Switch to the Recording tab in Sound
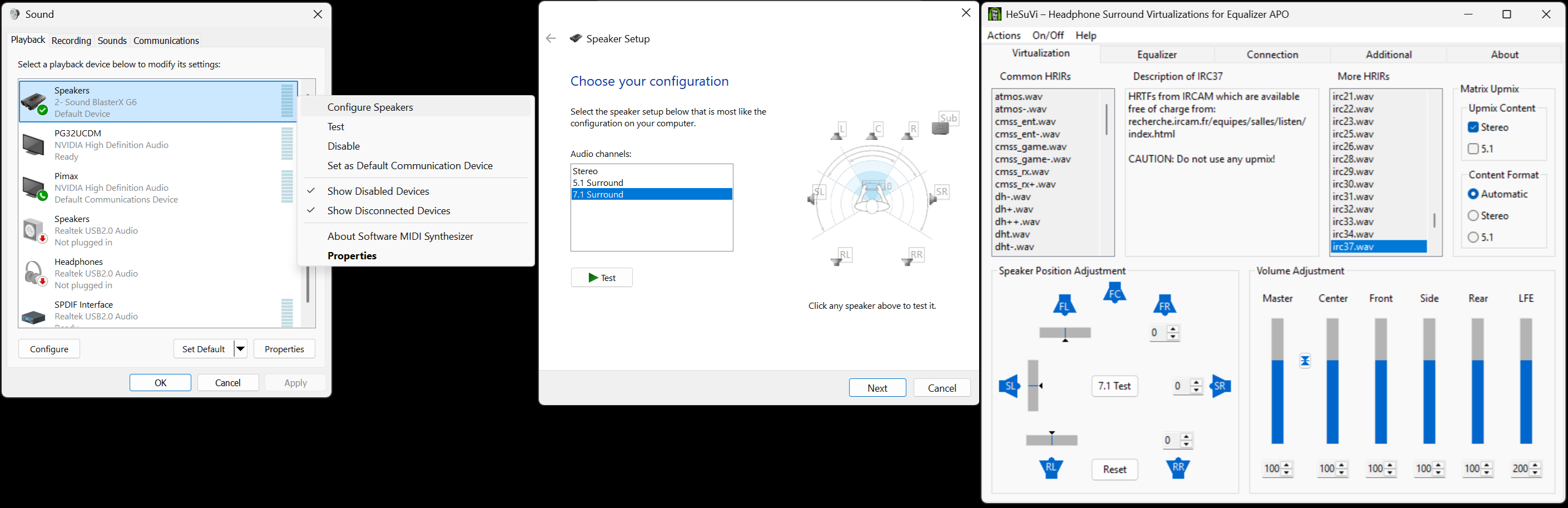1568x508 pixels. pyautogui.click(x=71, y=41)
